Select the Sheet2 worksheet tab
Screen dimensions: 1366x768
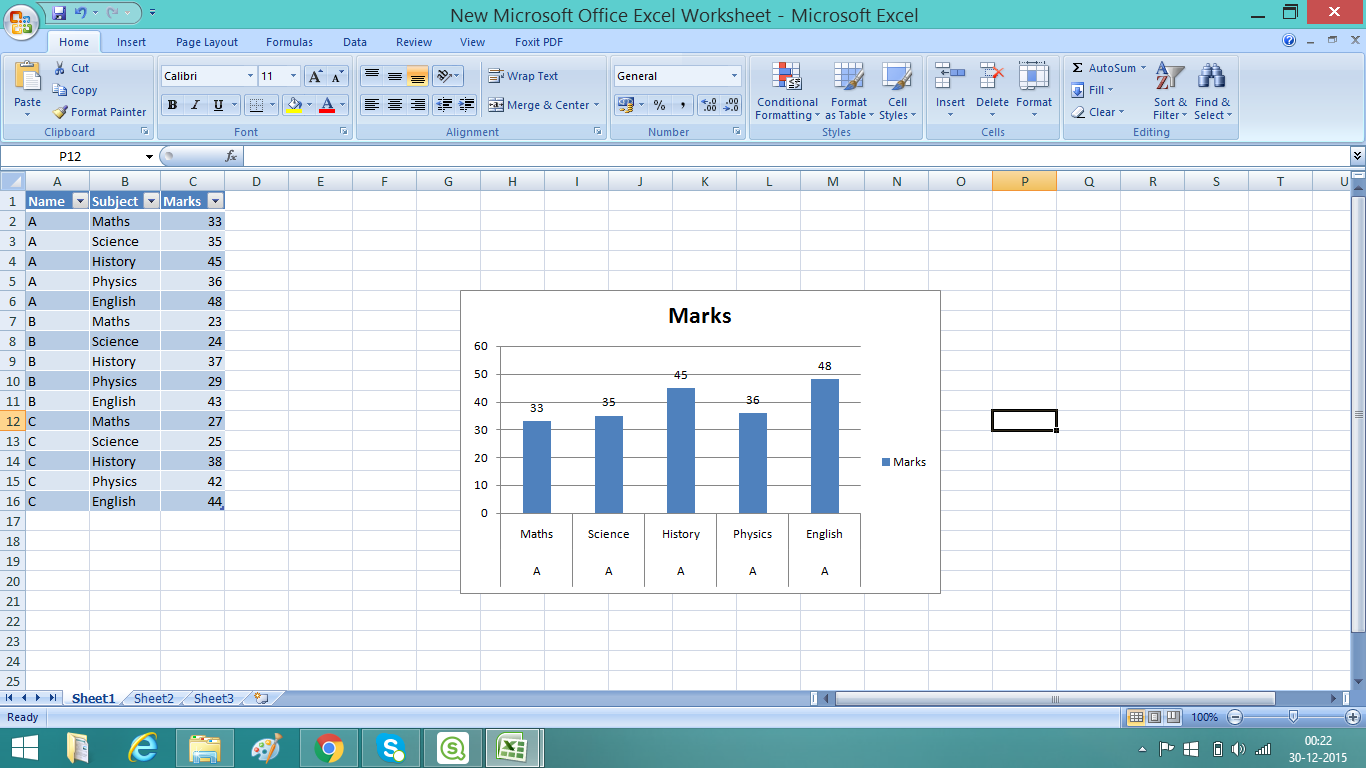[x=154, y=699]
